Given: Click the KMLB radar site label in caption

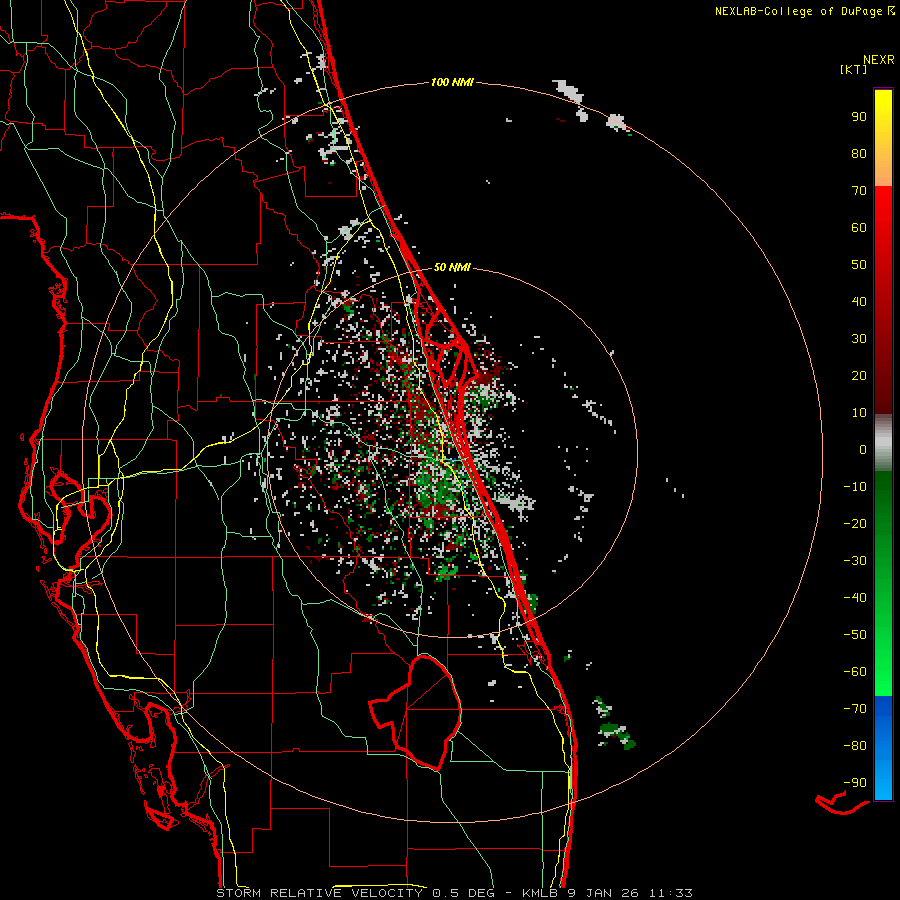Looking at the screenshot, I should 540,893.
